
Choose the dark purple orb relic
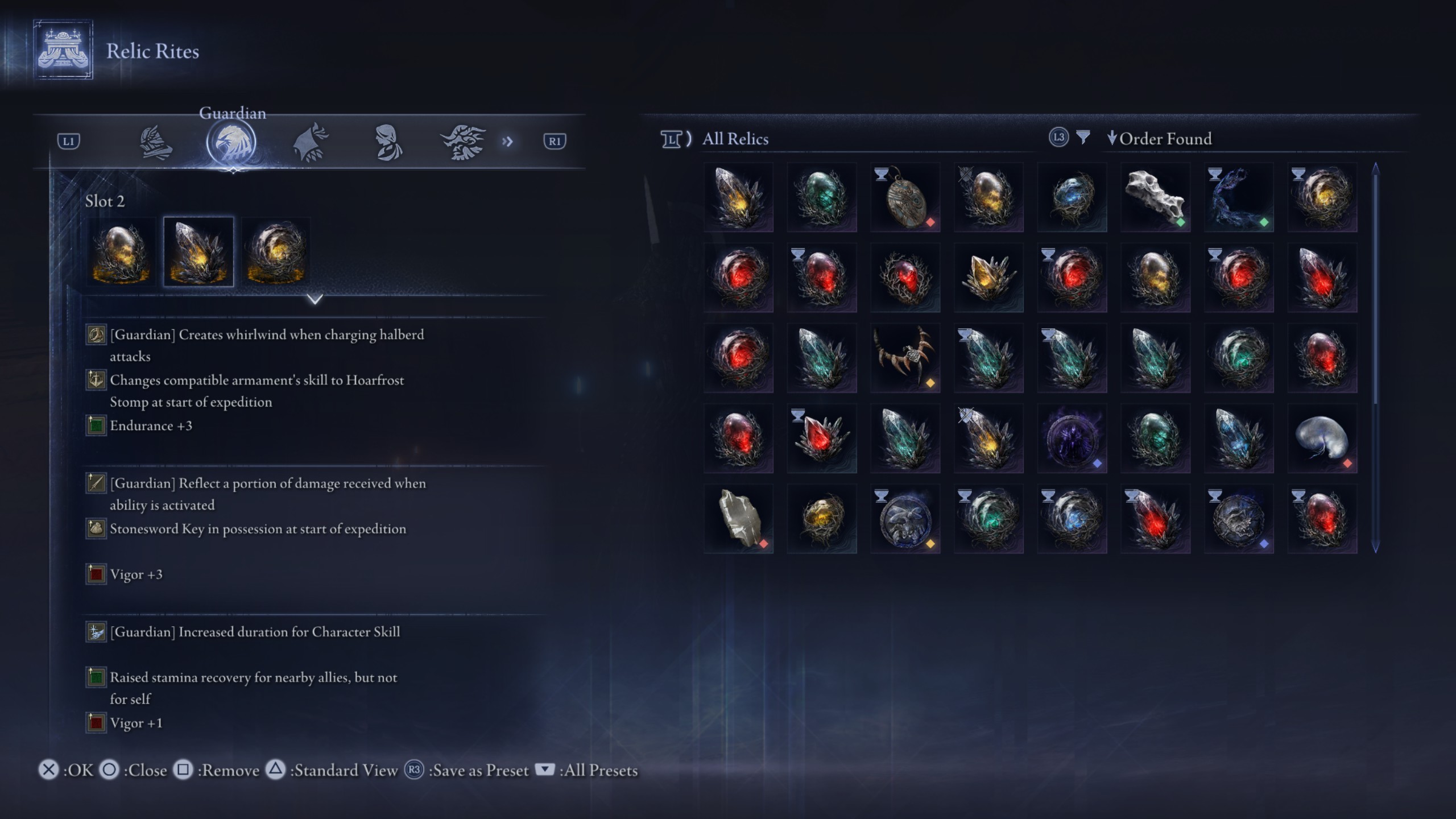(x=1072, y=439)
